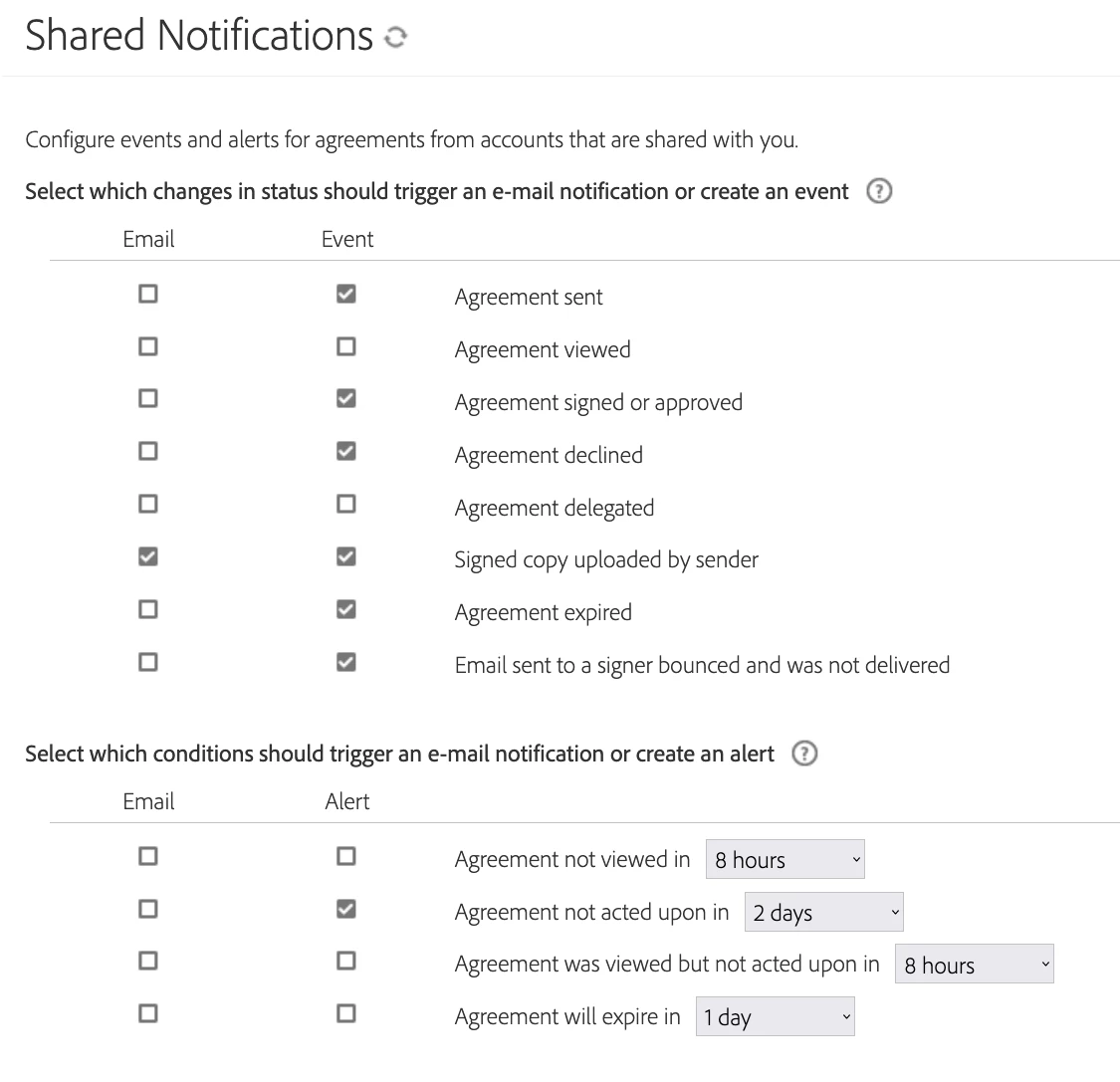Open viewed but not acted upon time dropdown
This screenshot has height=1082, width=1120.
click(975, 965)
